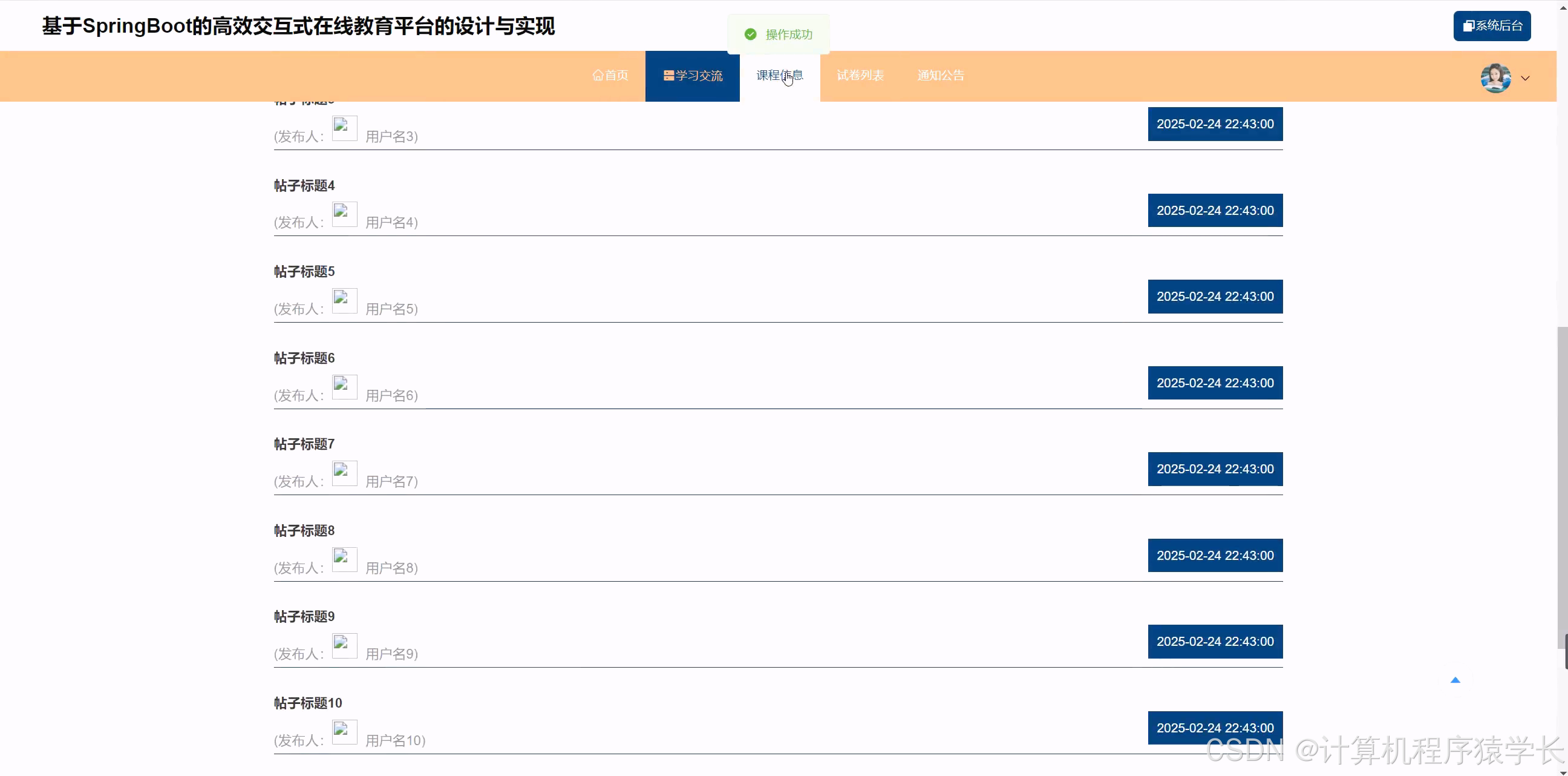Click the avatar image of 用户名6
The image size is (1568, 776).
coord(344,387)
